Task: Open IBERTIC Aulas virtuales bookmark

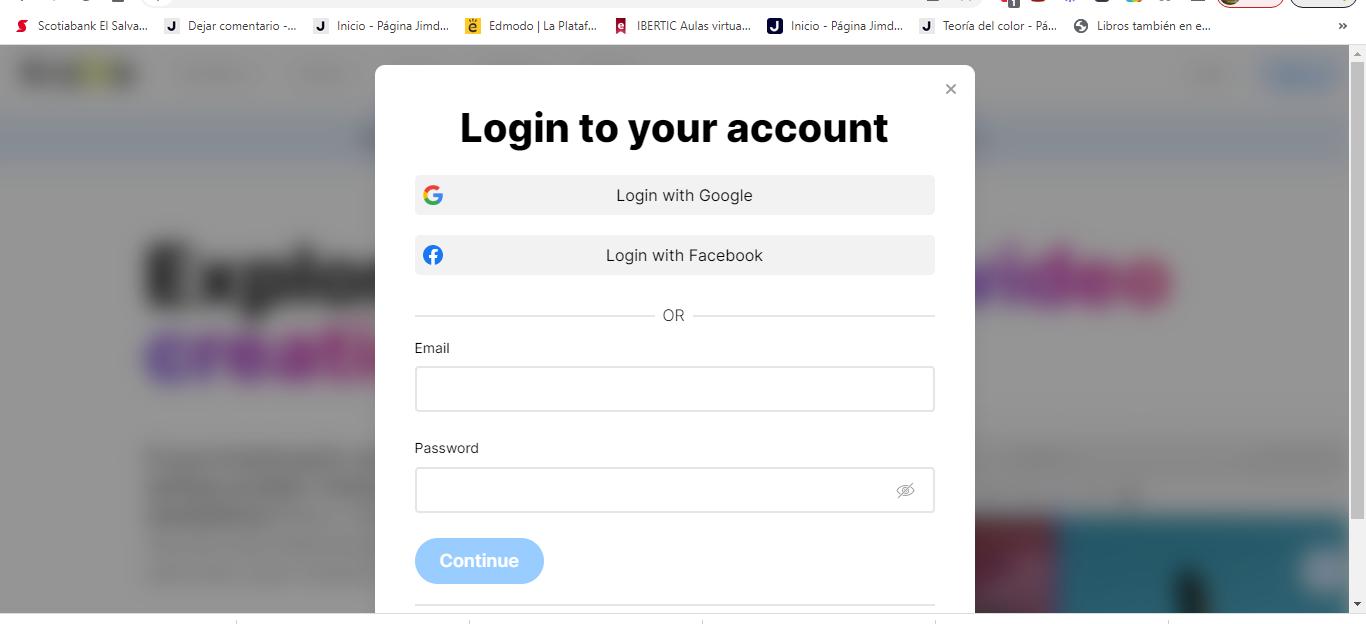Action: [683, 26]
